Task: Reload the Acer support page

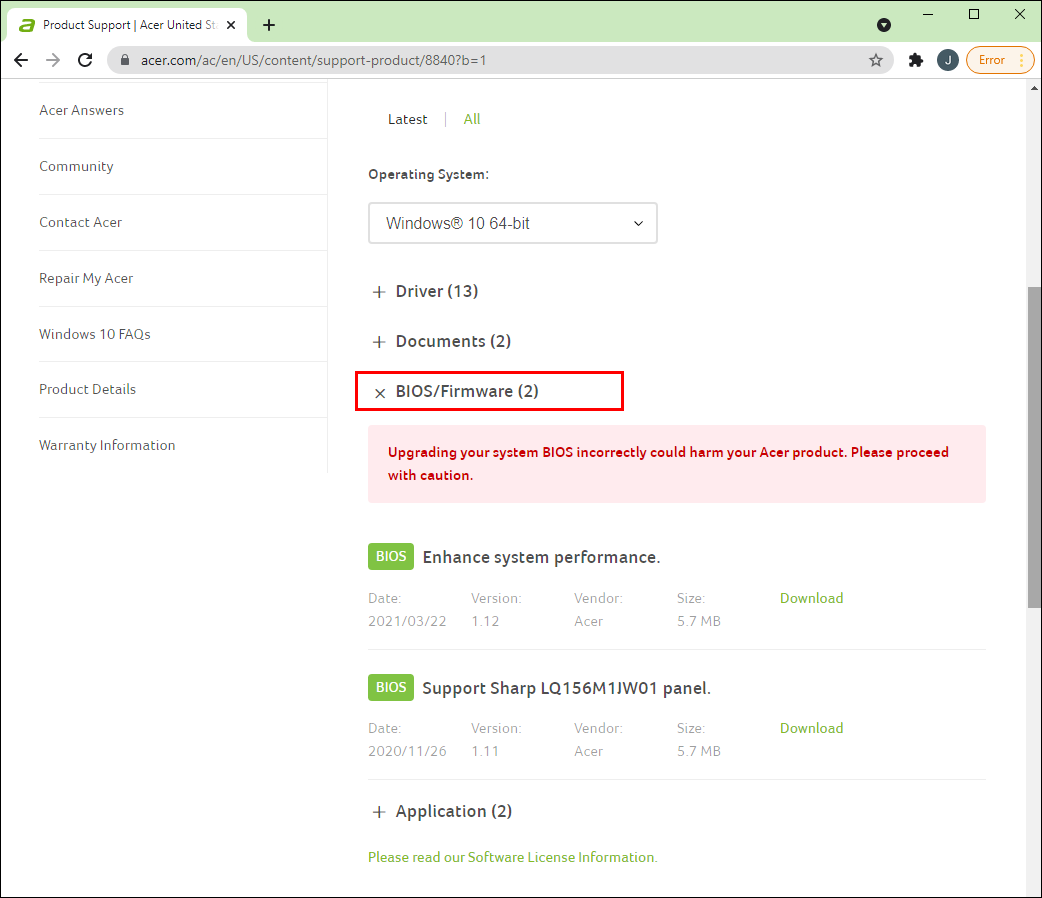Action: [85, 60]
